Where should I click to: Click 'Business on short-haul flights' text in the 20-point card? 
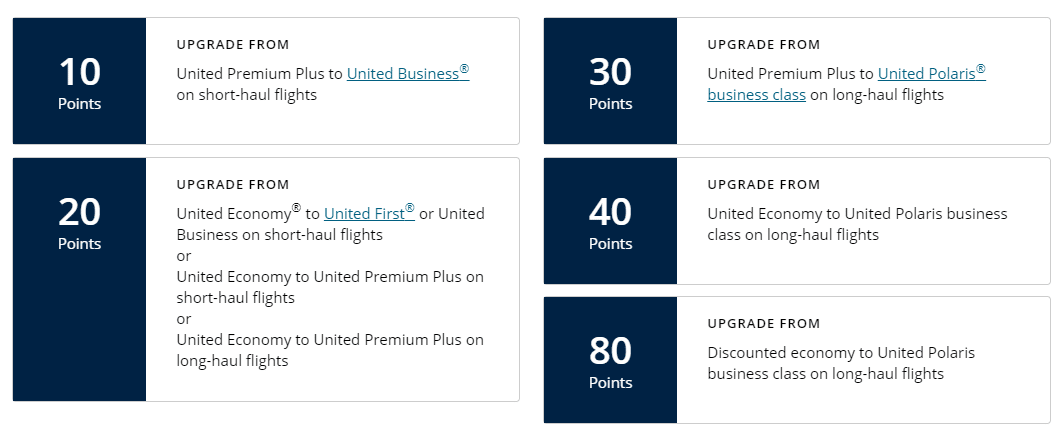pyautogui.click(x=279, y=235)
